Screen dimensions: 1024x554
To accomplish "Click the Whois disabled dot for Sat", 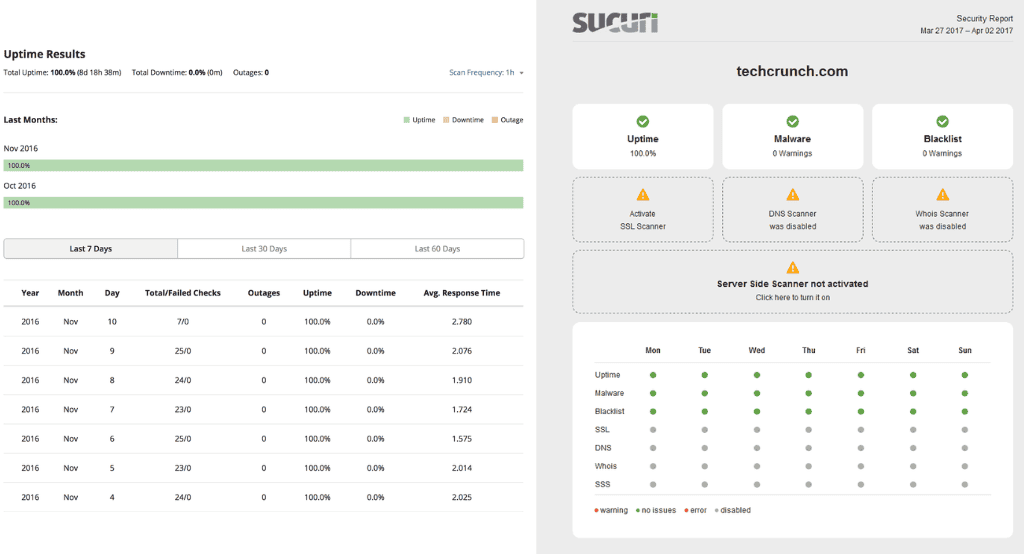I will click(913, 466).
